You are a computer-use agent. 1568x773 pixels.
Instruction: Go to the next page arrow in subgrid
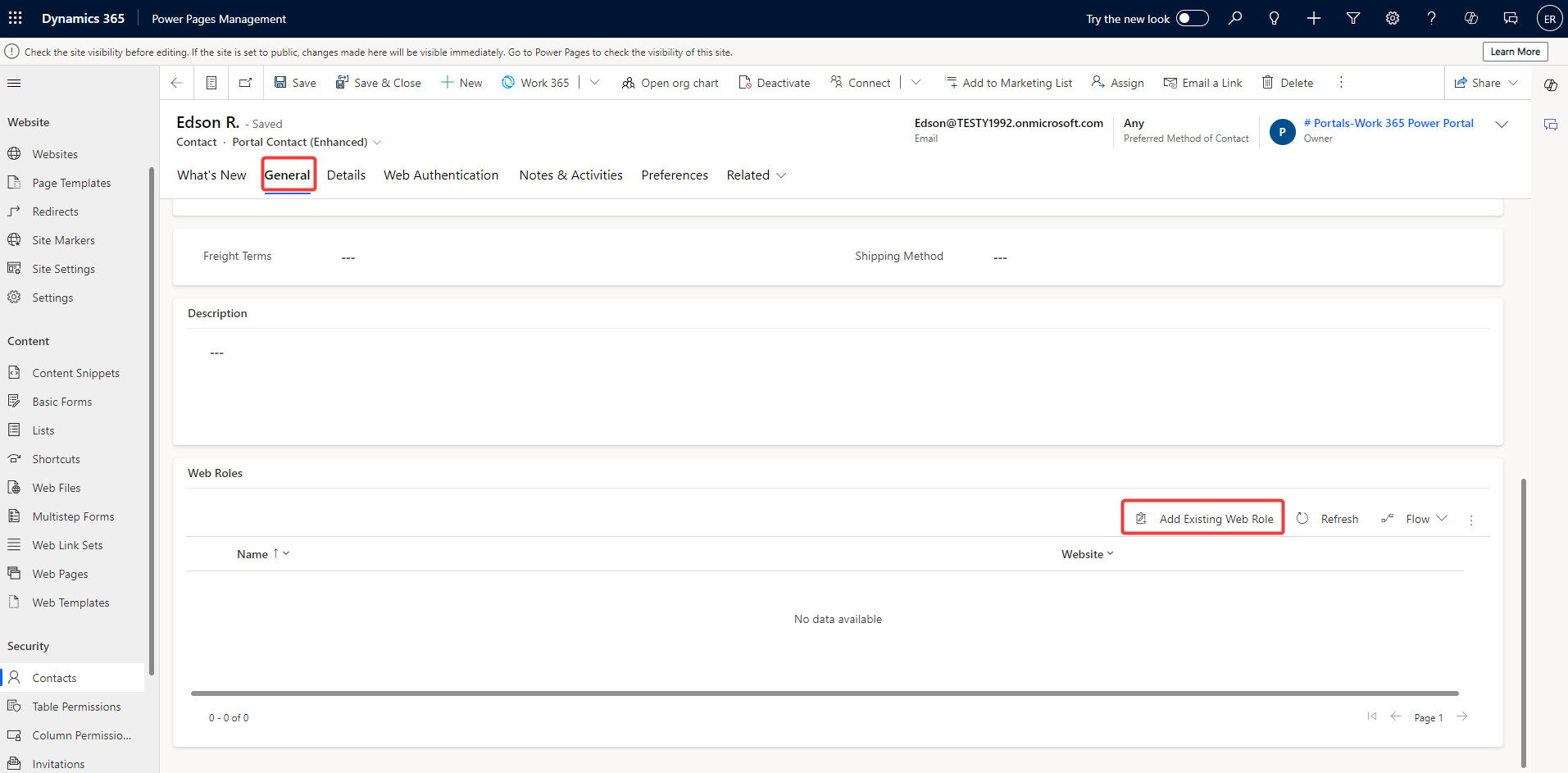pyautogui.click(x=1462, y=717)
